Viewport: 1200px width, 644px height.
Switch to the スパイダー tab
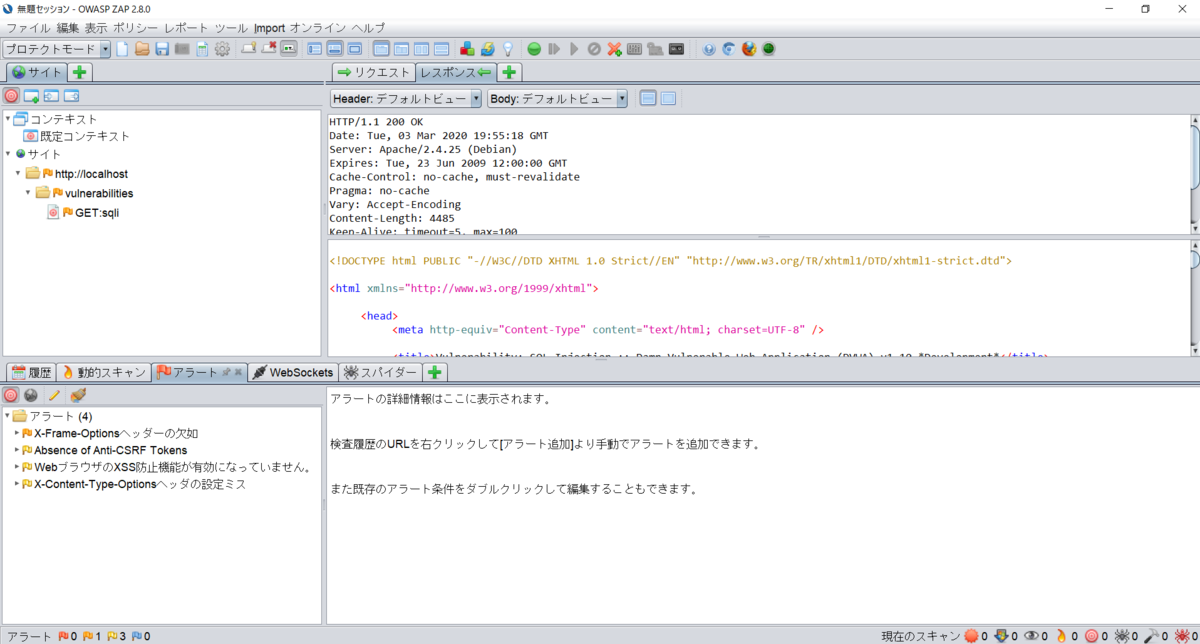click(380, 372)
